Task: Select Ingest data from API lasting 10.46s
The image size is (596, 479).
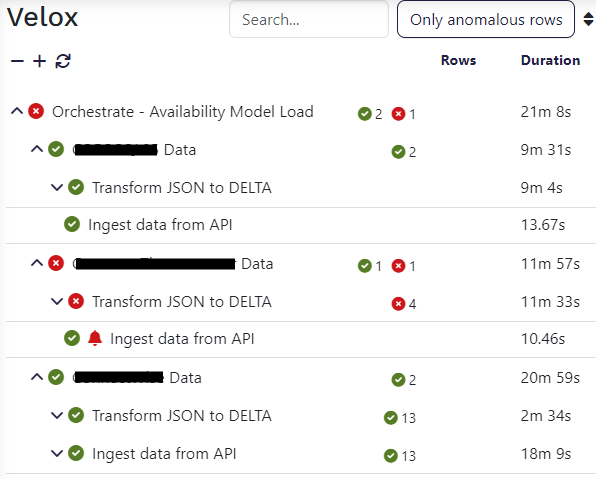Action: point(182,339)
